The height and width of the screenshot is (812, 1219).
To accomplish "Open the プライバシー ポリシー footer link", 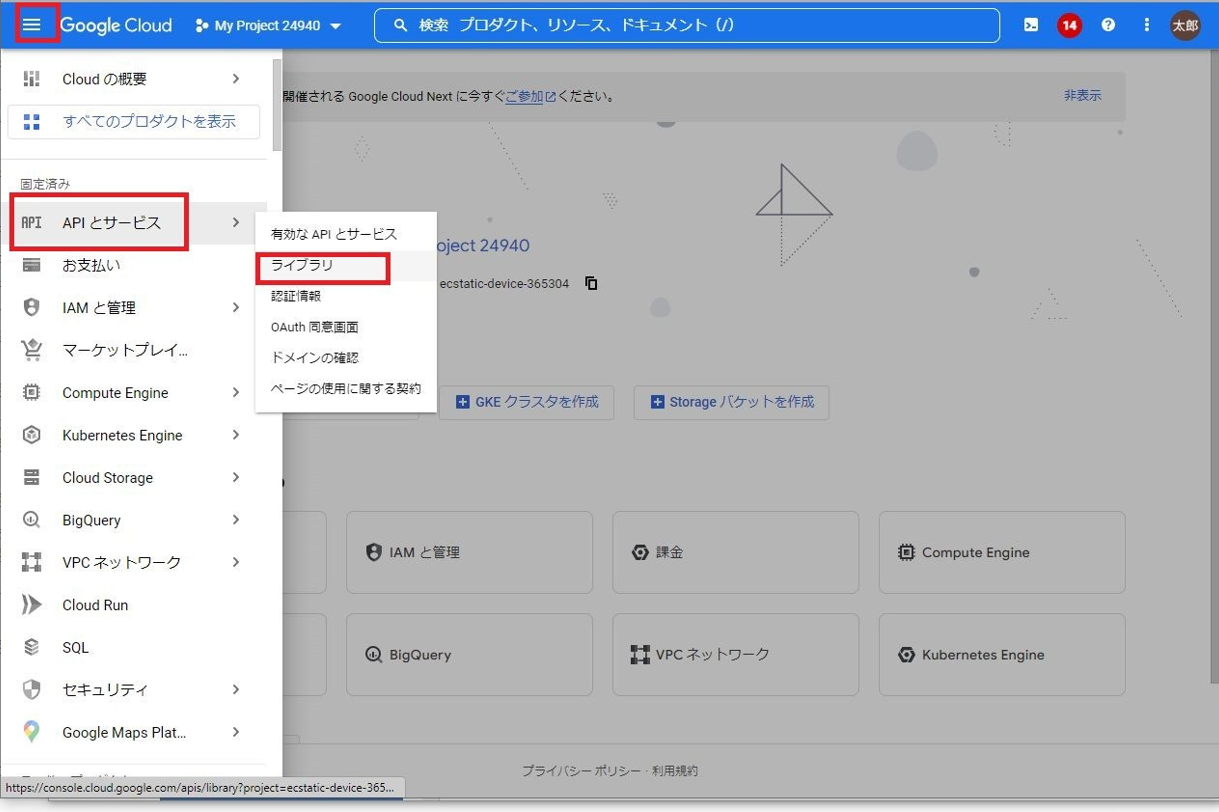I will pyautogui.click(x=583, y=771).
